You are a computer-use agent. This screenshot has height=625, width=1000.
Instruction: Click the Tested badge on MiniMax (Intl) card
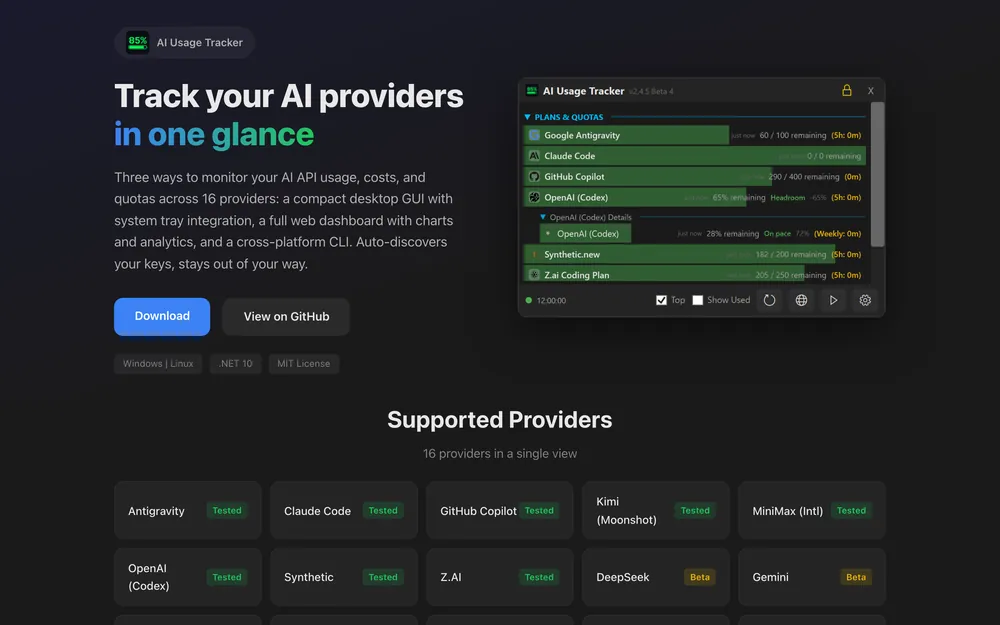(x=851, y=510)
